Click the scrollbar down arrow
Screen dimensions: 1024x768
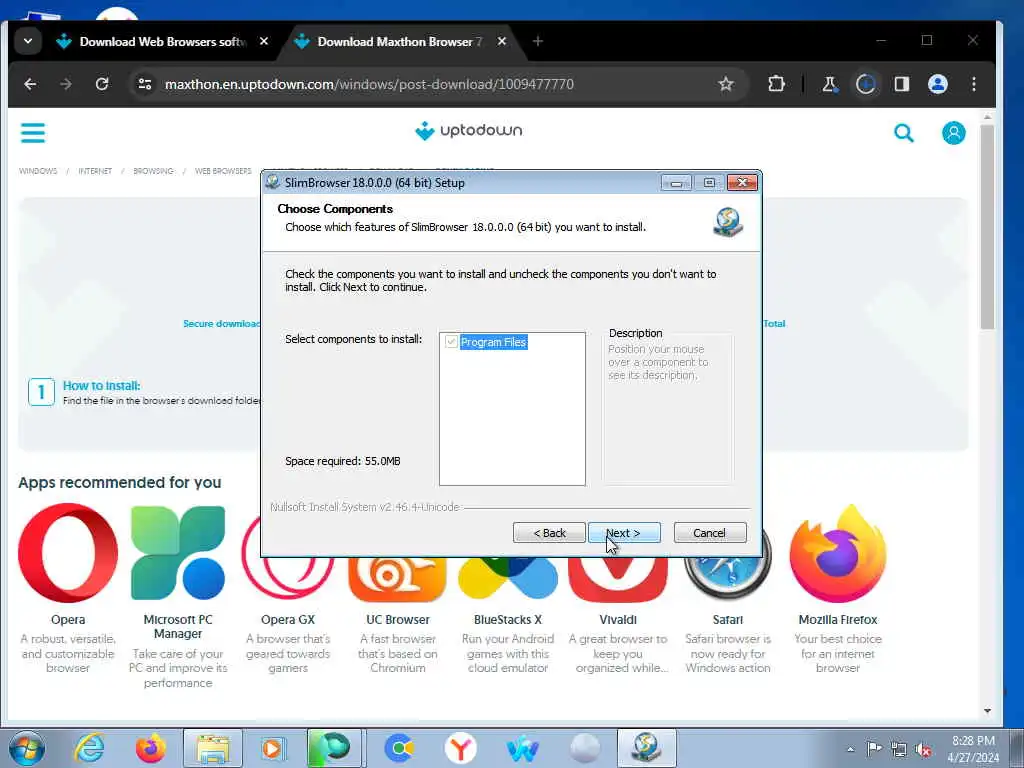tap(987, 711)
